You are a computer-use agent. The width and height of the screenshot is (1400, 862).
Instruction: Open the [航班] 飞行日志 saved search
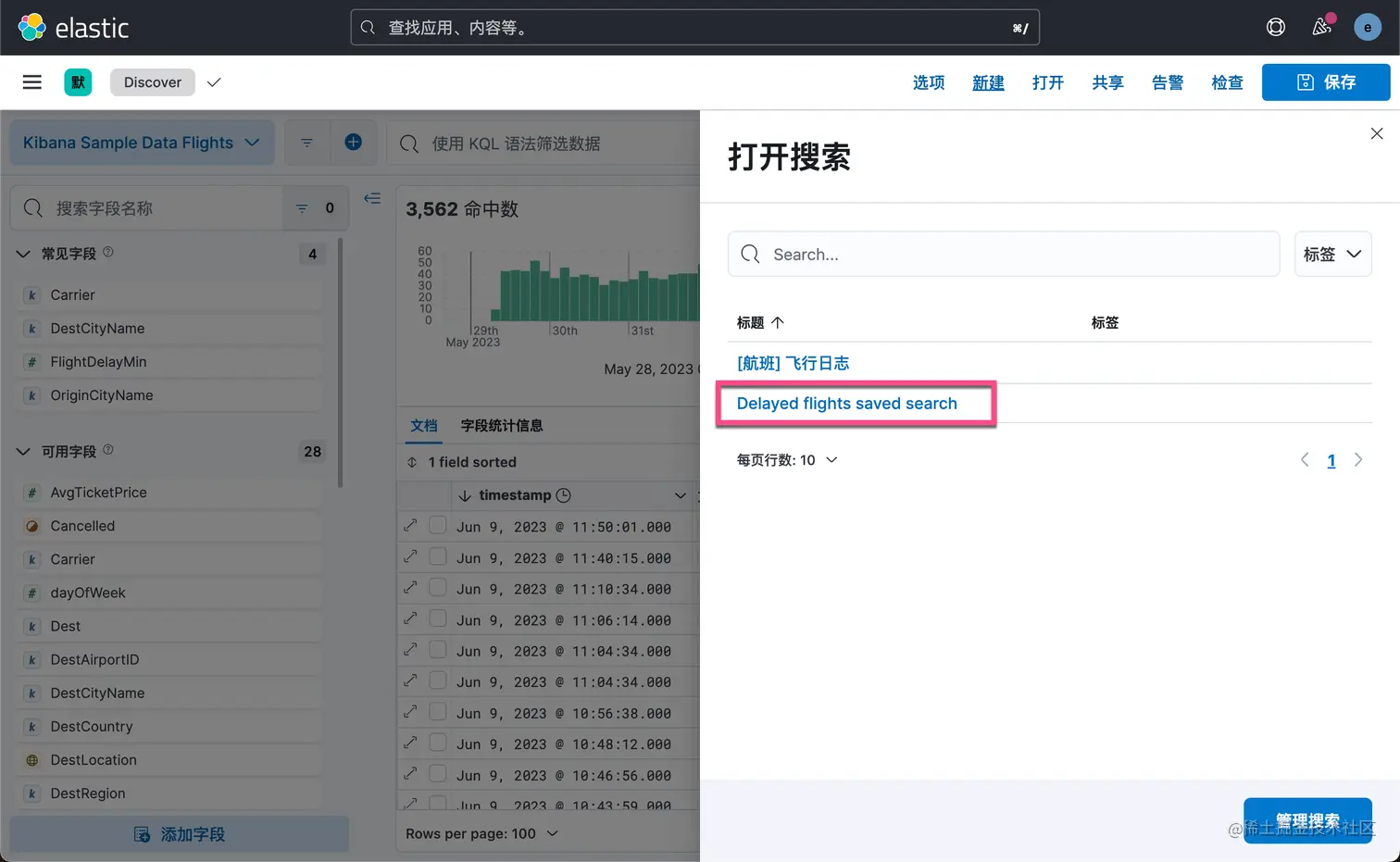point(794,363)
